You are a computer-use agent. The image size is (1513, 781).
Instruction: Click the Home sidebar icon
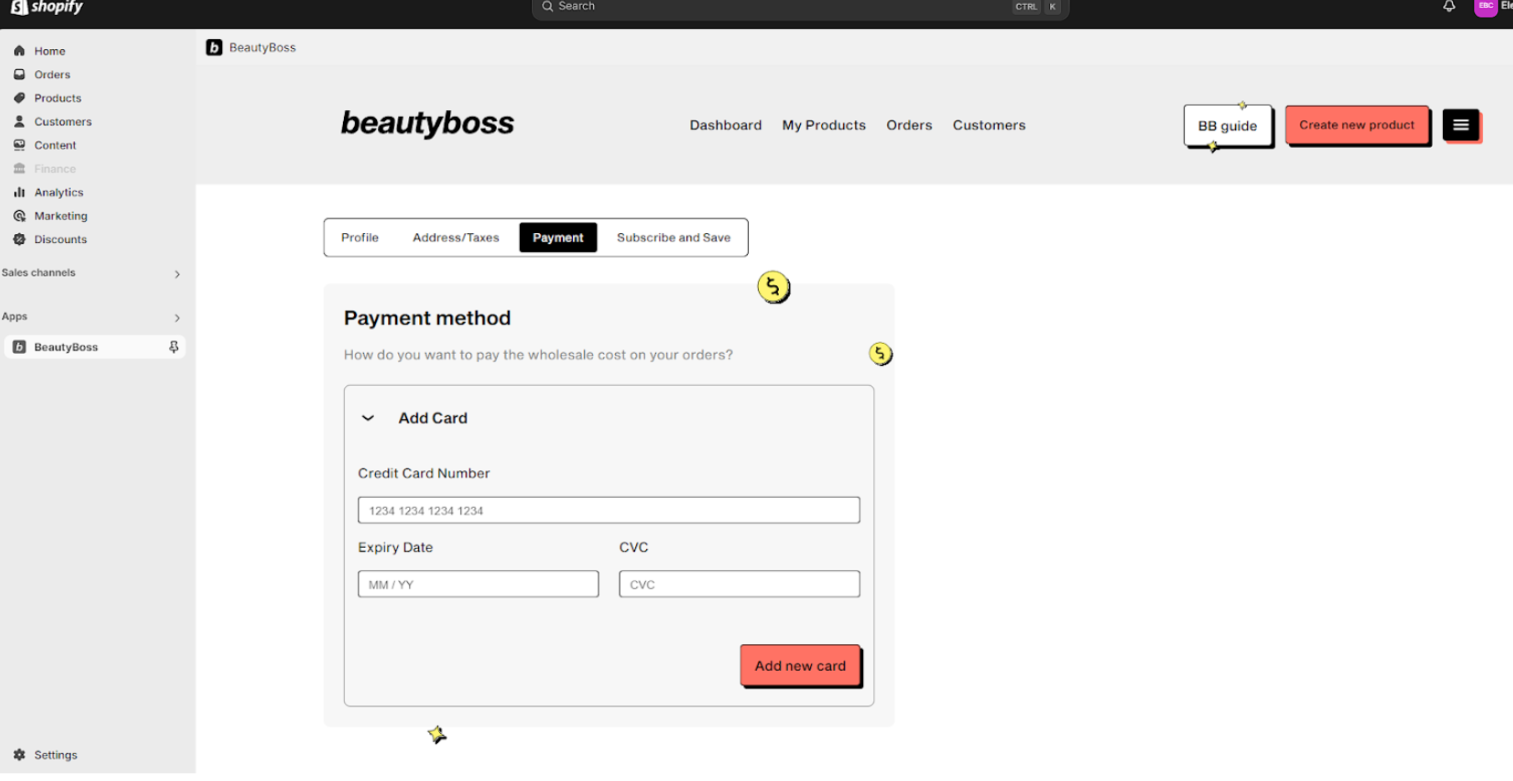[x=19, y=51]
